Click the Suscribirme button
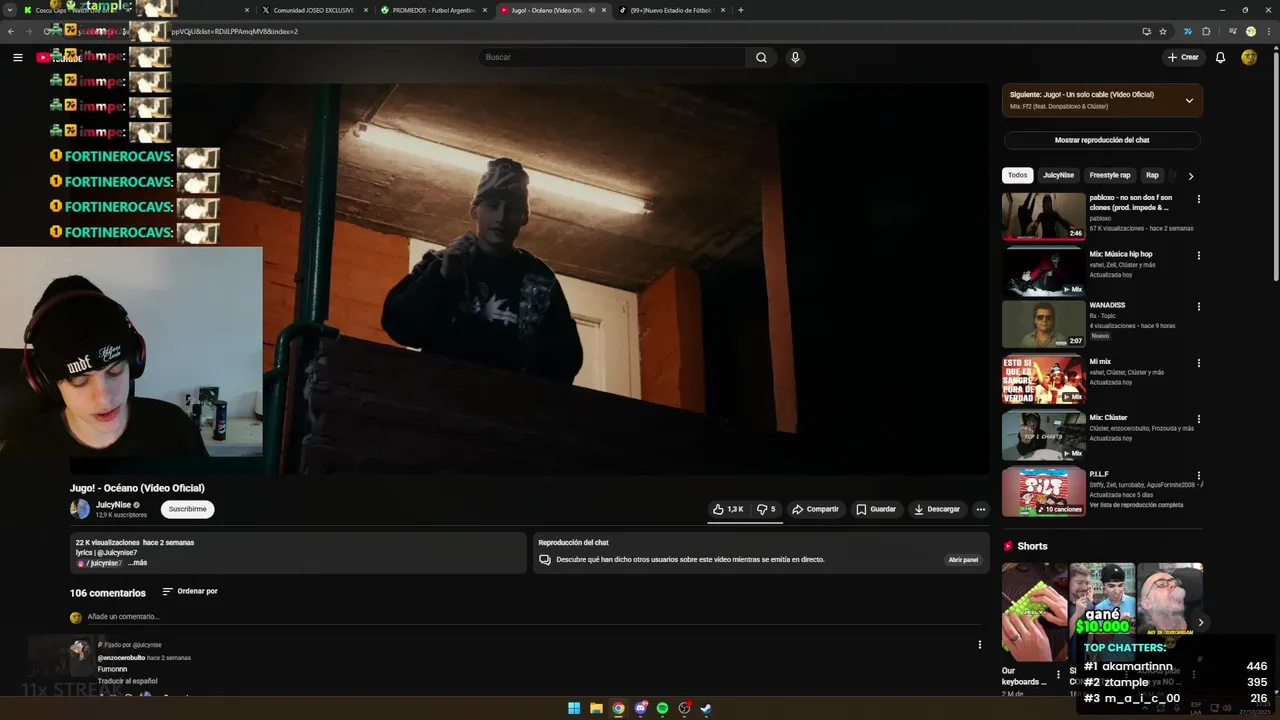This screenshot has width=1280, height=720. tap(187, 509)
